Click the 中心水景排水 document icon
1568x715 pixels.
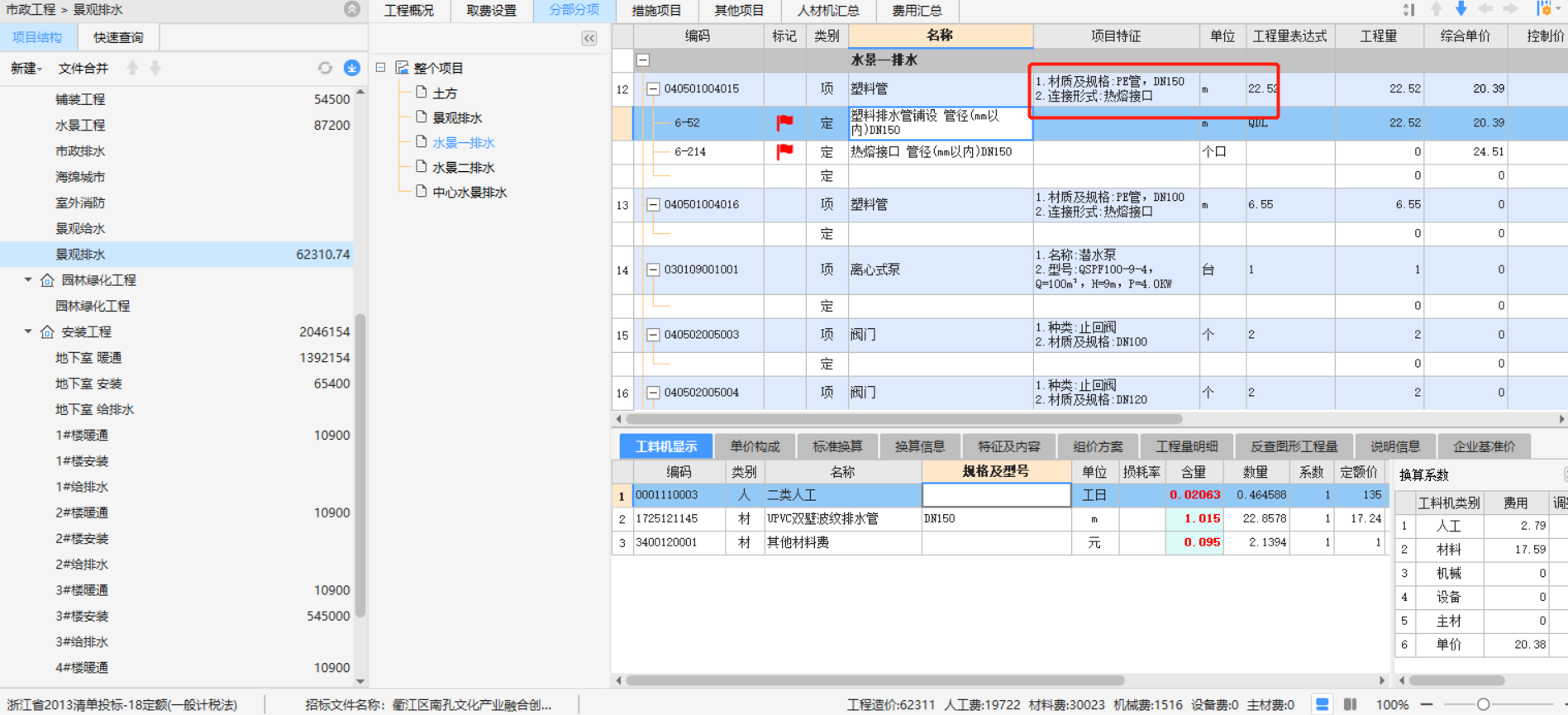pos(422,191)
